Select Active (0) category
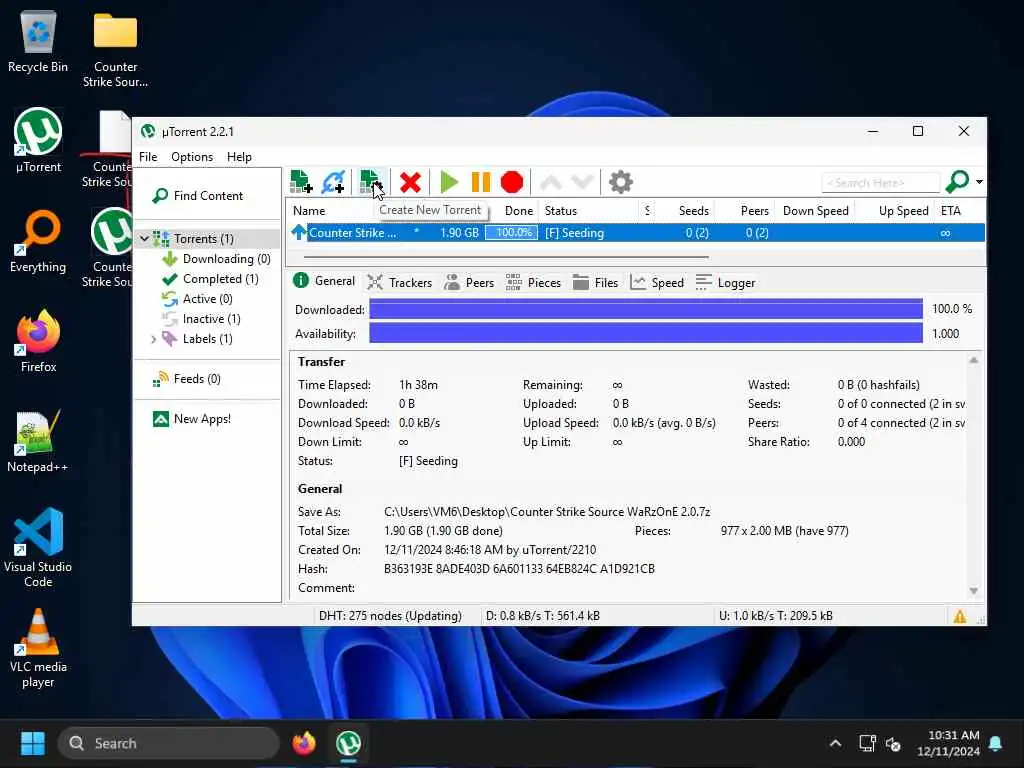The image size is (1024, 768). coord(207,299)
